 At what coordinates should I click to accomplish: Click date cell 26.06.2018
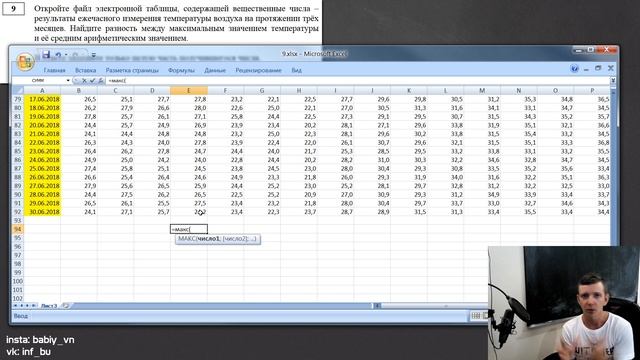pyautogui.click(x=42, y=177)
